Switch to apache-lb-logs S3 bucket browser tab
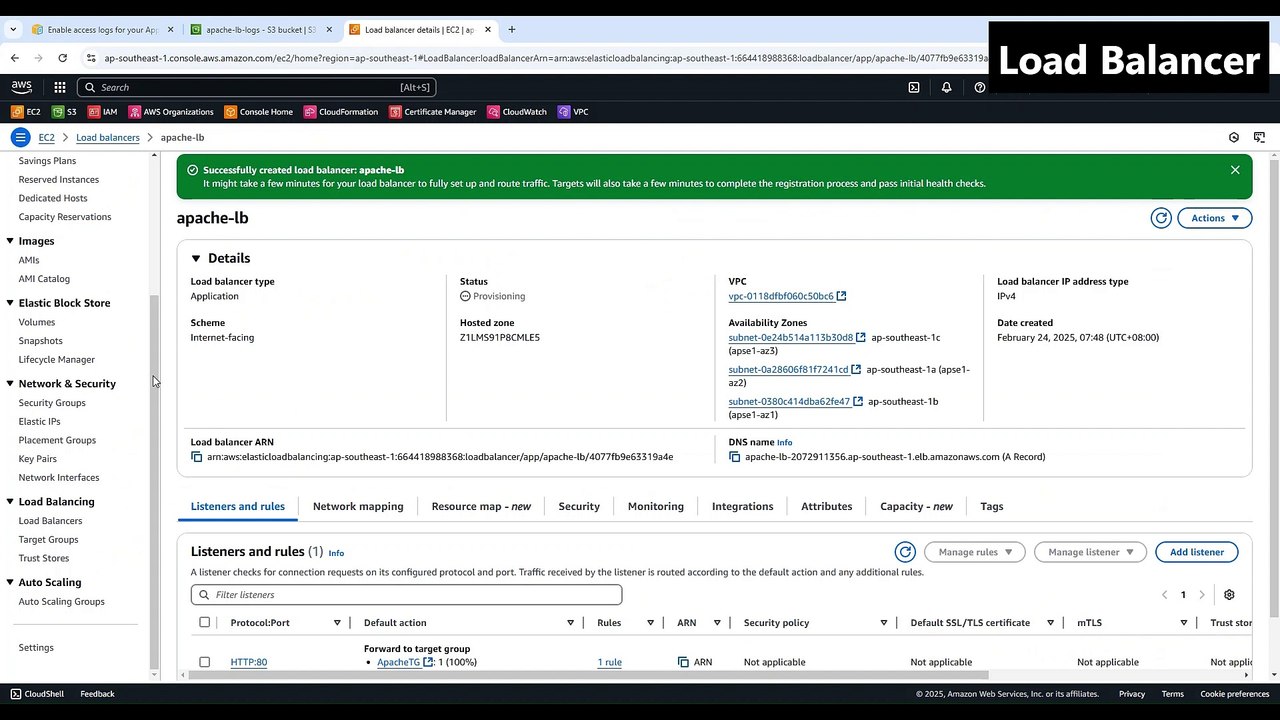Viewport: 1280px width, 720px height. [x=262, y=30]
